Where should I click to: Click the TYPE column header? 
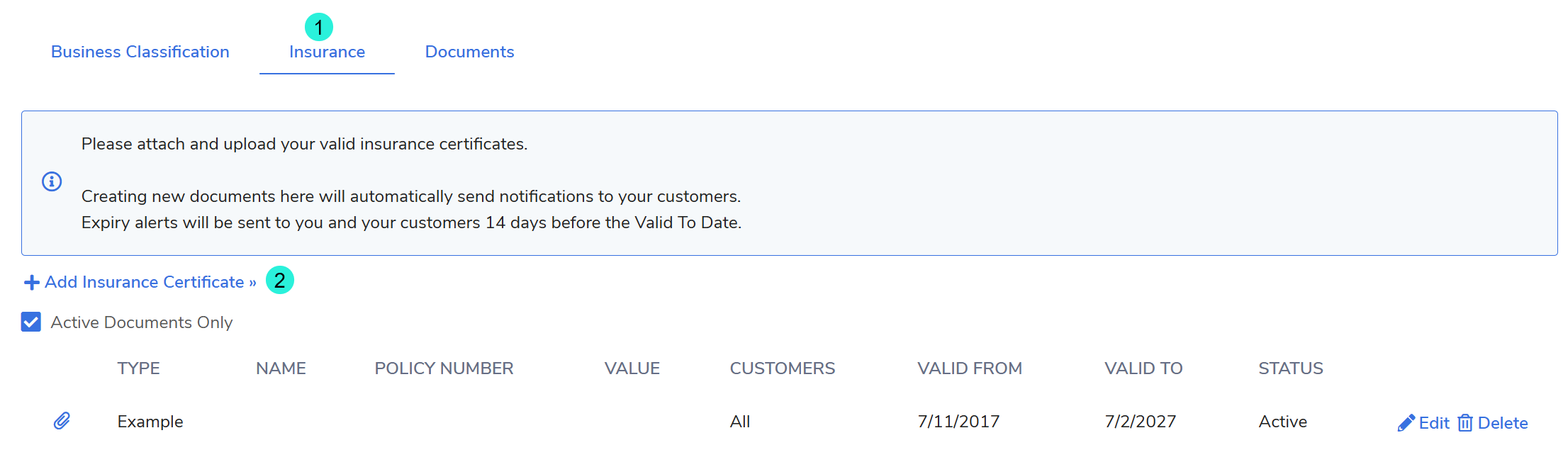click(139, 368)
